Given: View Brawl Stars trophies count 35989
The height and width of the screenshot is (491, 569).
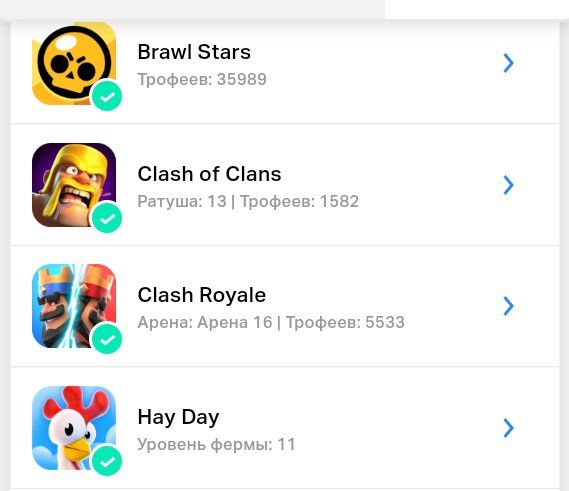Looking at the screenshot, I should (202, 79).
